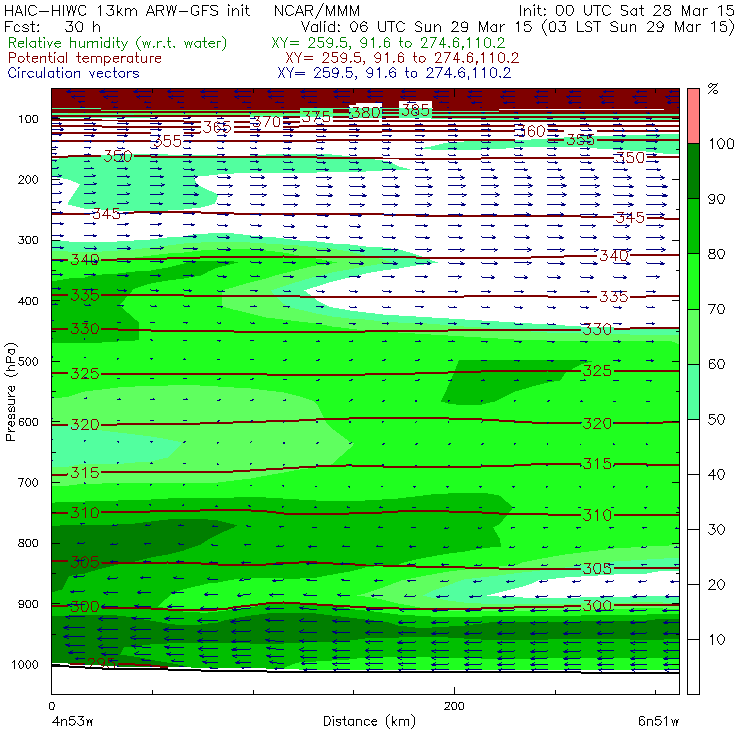Click the colorbar '100' value label

[722, 143]
